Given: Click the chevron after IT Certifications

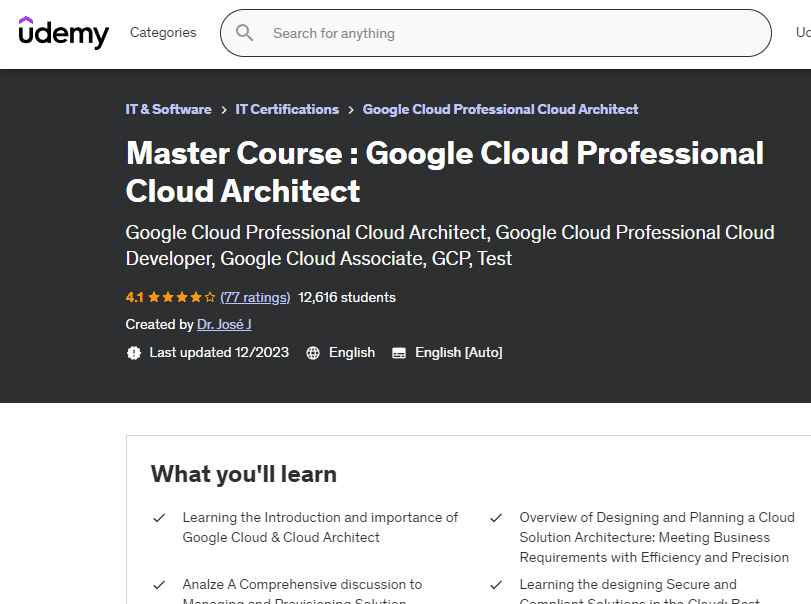Looking at the screenshot, I should (x=351, y=109).
